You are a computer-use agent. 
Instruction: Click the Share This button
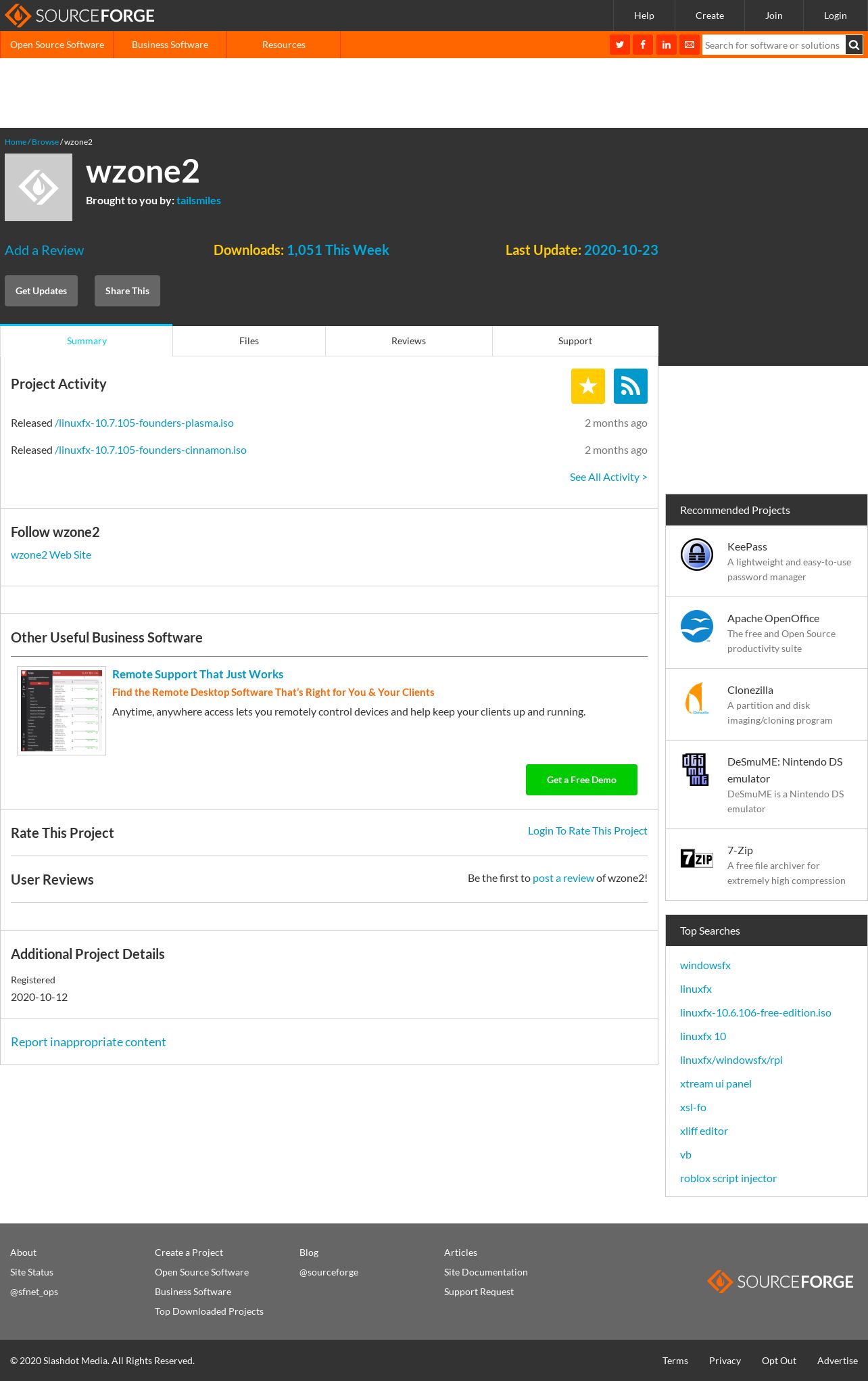click(127, 291)
